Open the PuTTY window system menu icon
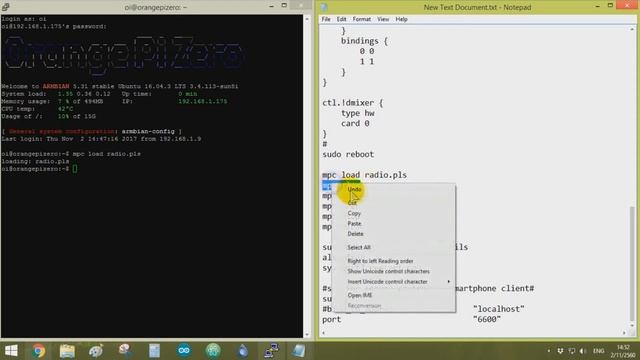Image resolution: width=640 pixels, height=360 pixels. (x=5, y=7)
